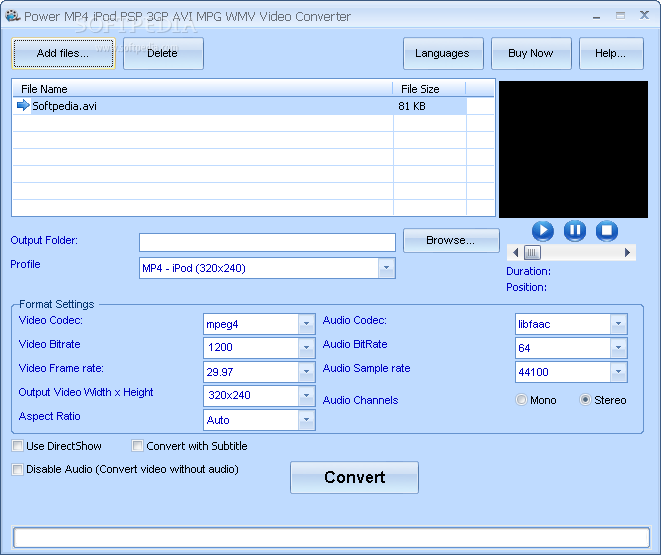Click the Output Folder text field
Image resolution: width=661 pixels, height=555 pixels.
pyautogui.click(x=267, y=242)
